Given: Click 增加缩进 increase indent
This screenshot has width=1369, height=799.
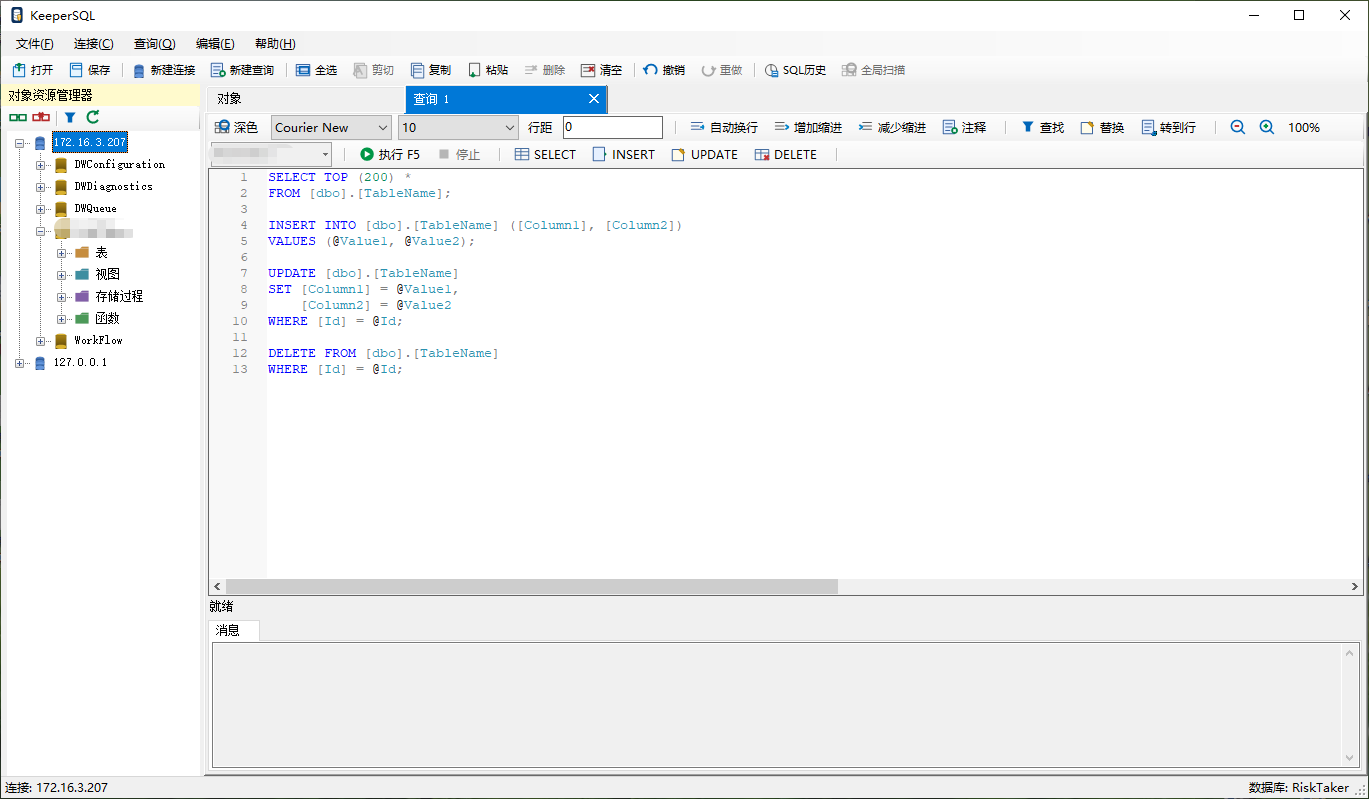Looking at the screenshot, I should 808,127.
